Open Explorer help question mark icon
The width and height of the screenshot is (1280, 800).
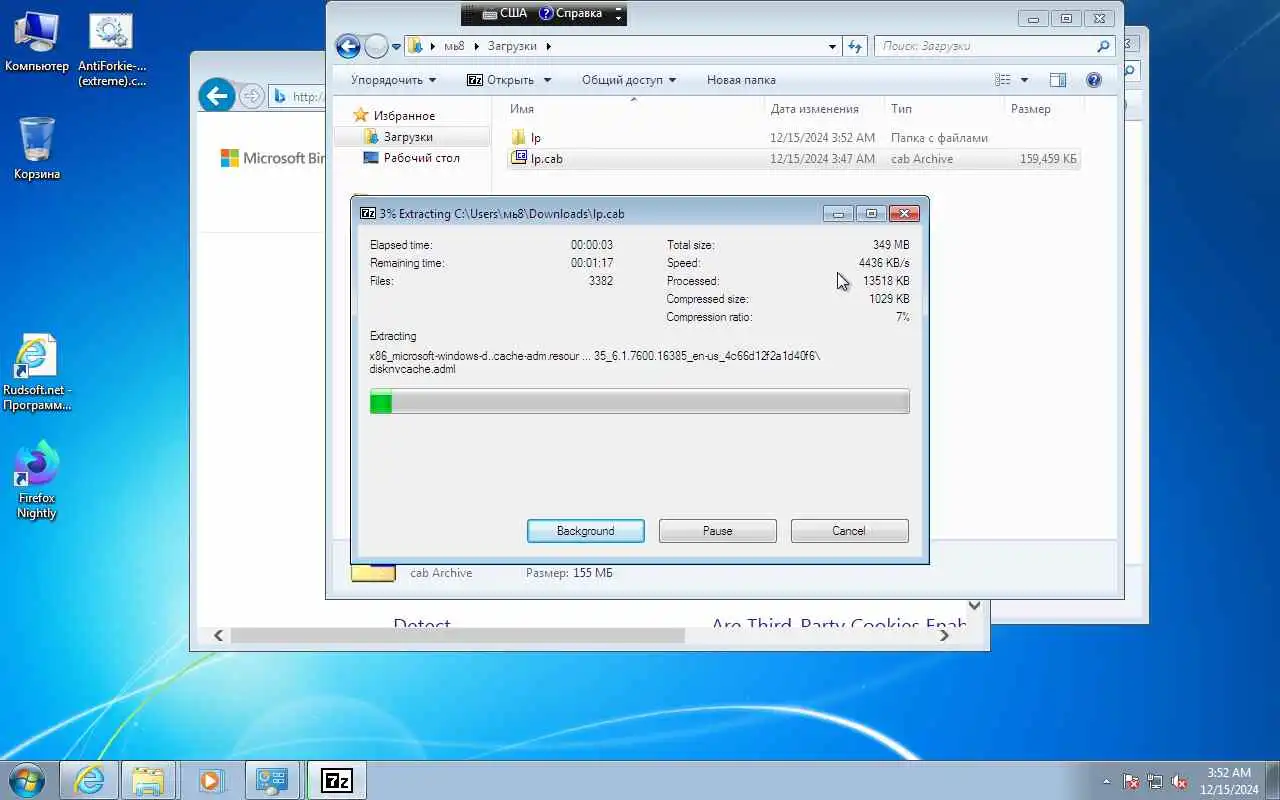pyautogui.click(x=1093, y=80)
